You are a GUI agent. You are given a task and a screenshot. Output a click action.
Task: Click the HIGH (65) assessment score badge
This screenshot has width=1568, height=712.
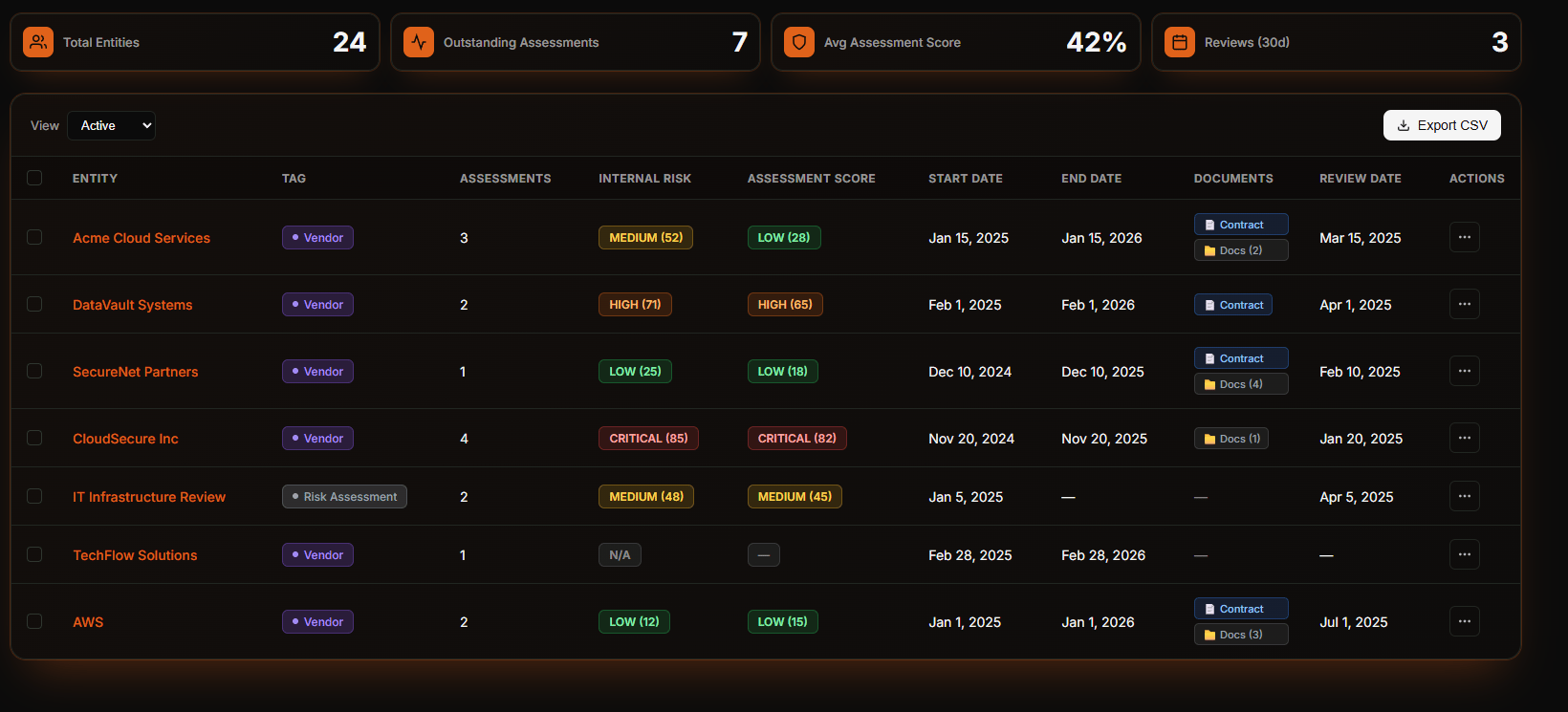pyautogui.click(x=785, y=304)
